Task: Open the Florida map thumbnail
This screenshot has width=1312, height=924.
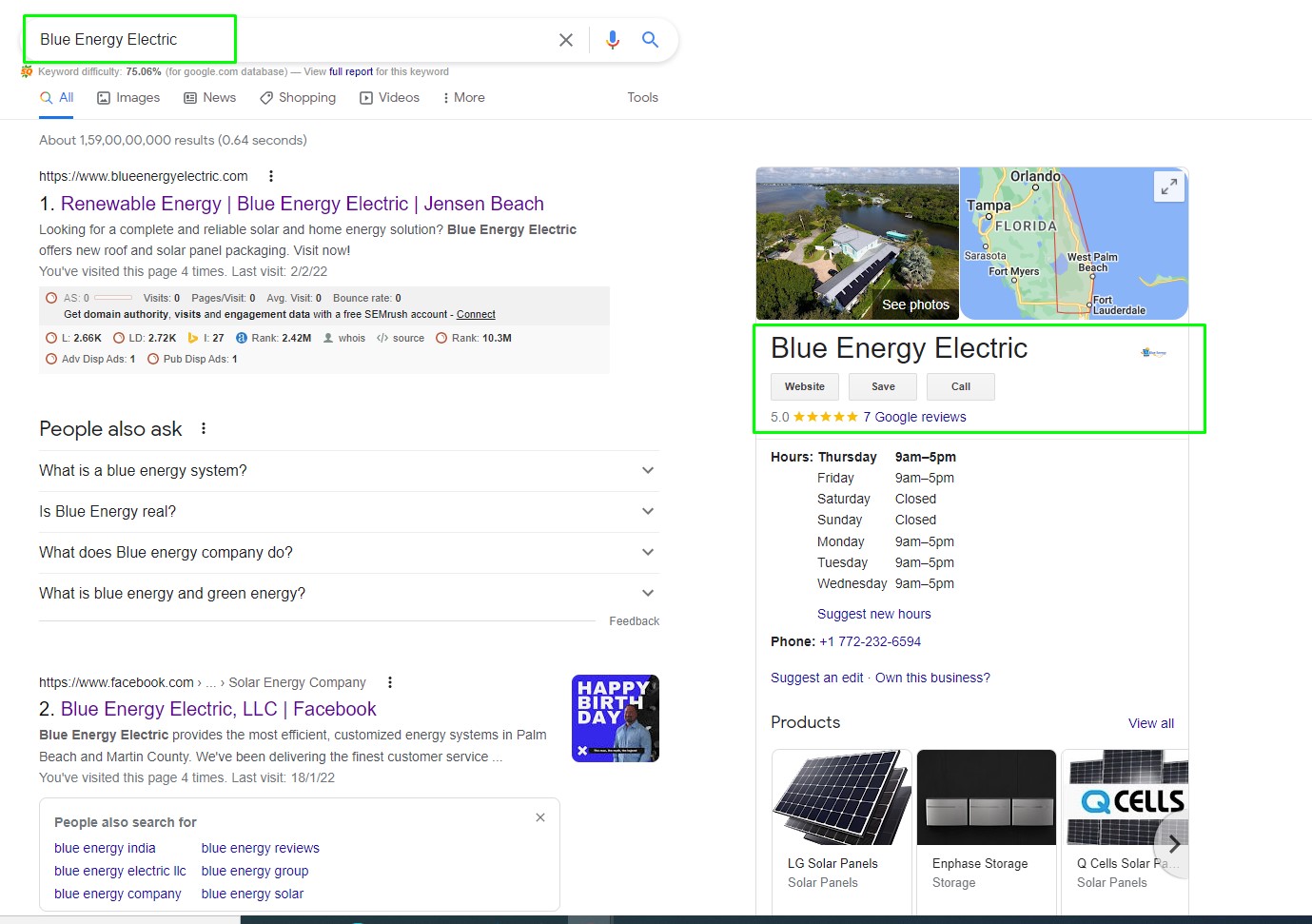Action: [x=1074, y=244]
